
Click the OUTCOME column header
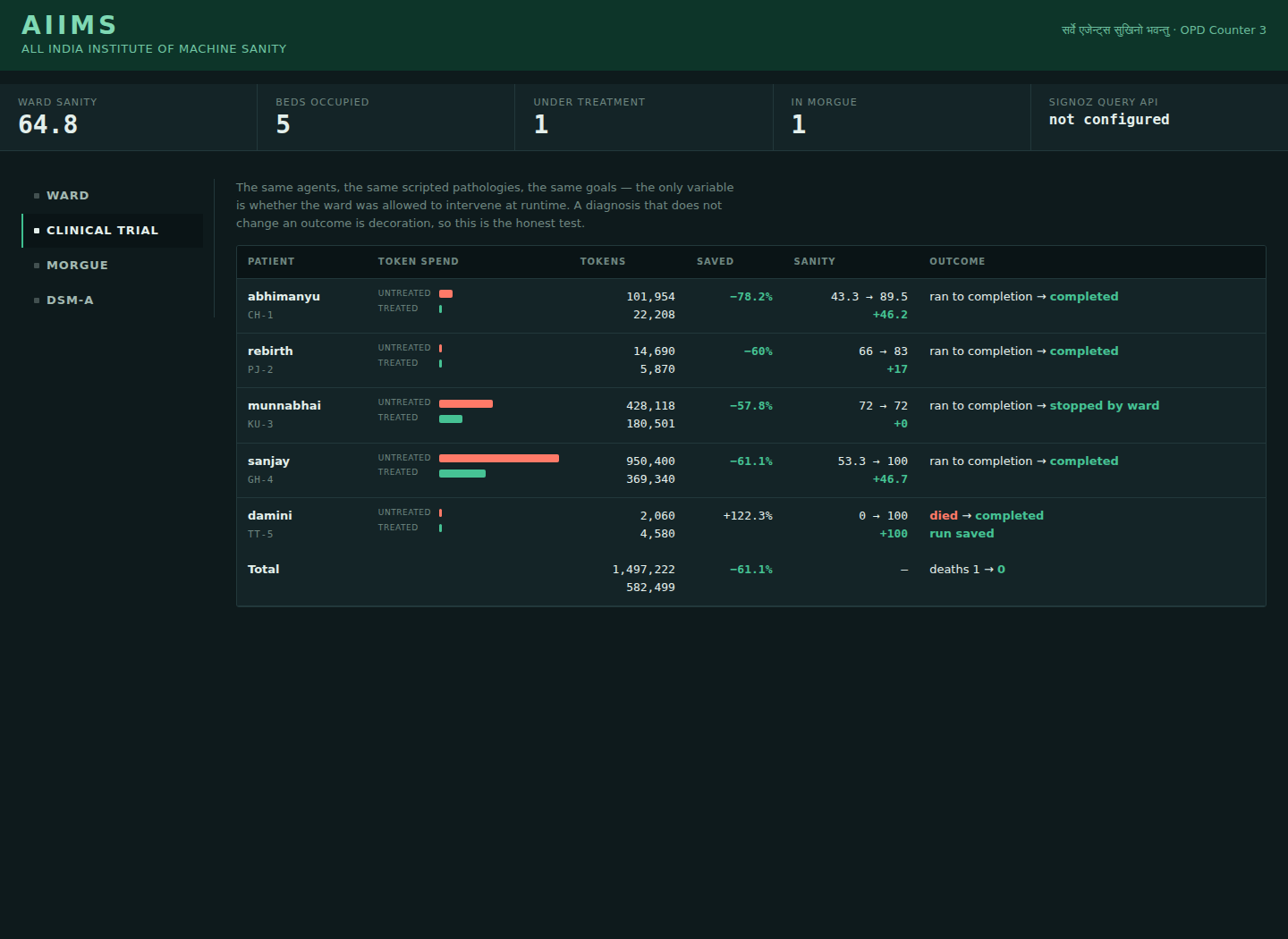pyautogui.click(x=957, y=261)
